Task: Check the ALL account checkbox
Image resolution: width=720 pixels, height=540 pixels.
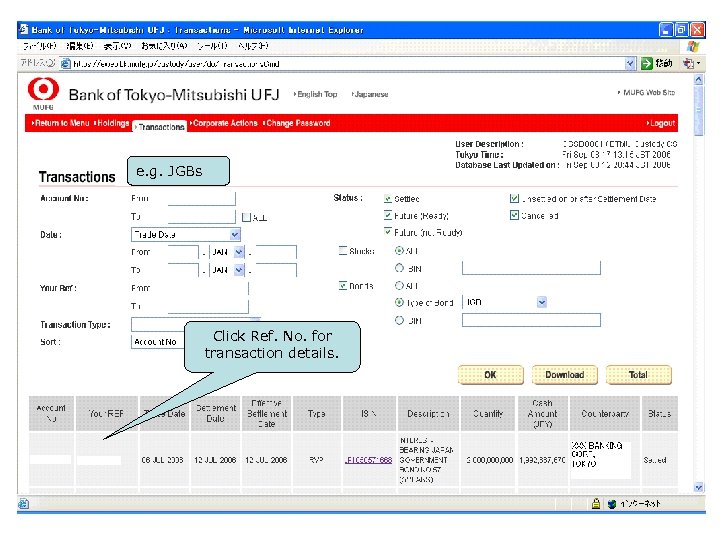Action: click(247, 217)
